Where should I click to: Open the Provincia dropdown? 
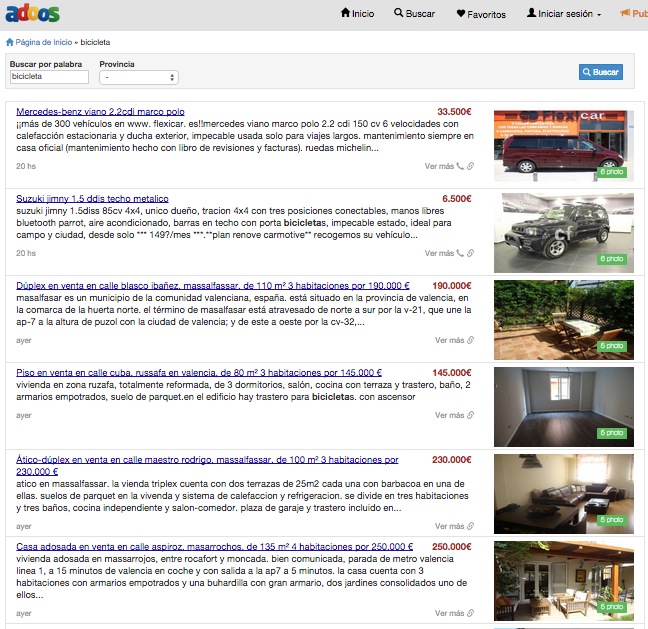click(139, 77)
